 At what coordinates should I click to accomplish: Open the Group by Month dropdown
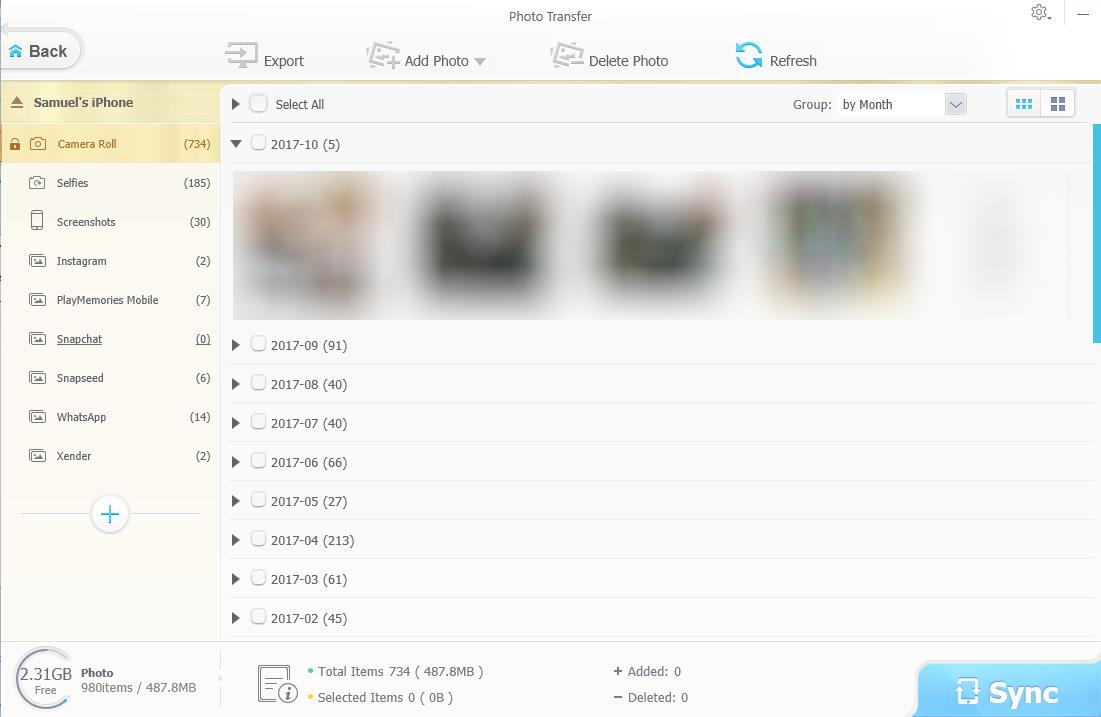[955, 105]
